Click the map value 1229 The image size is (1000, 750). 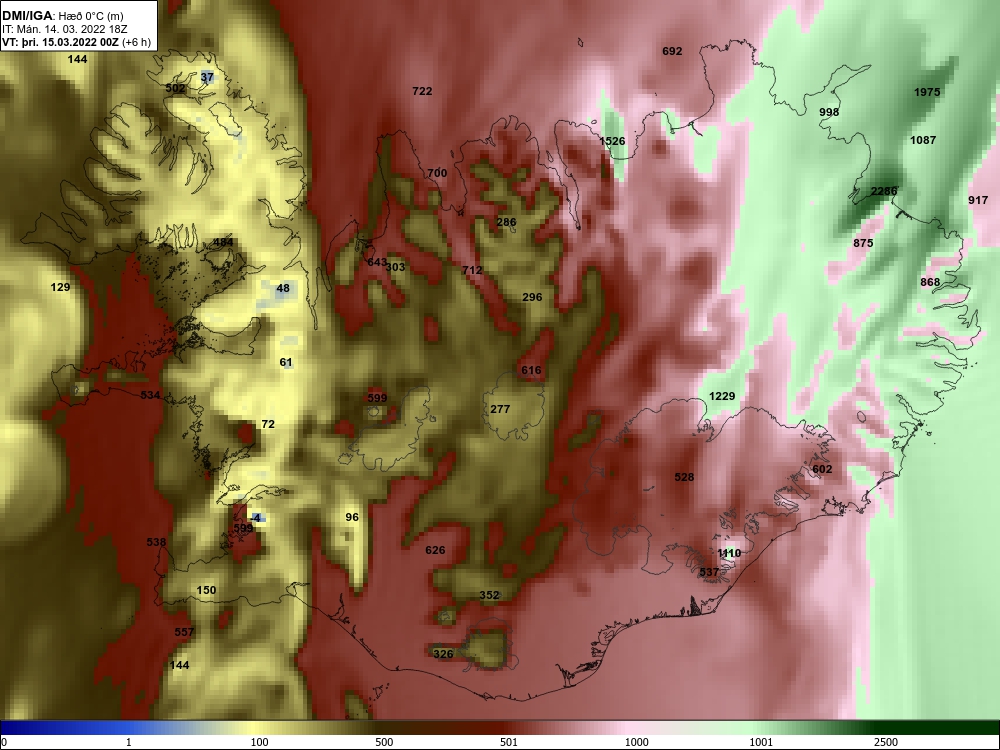click(722, 396)
